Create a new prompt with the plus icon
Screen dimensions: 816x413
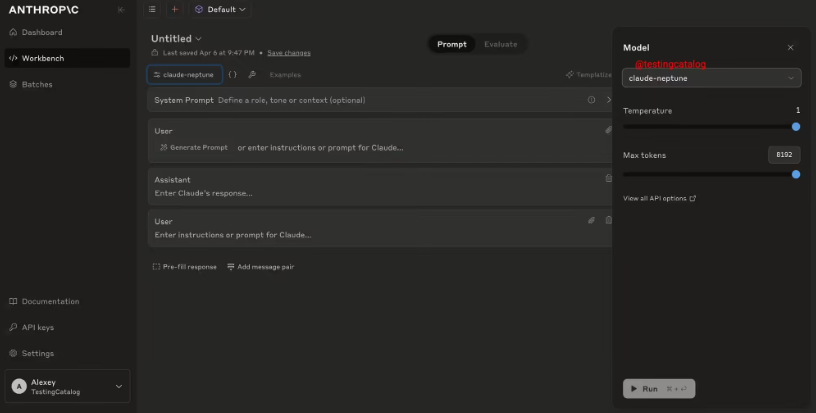pos(175,9)
